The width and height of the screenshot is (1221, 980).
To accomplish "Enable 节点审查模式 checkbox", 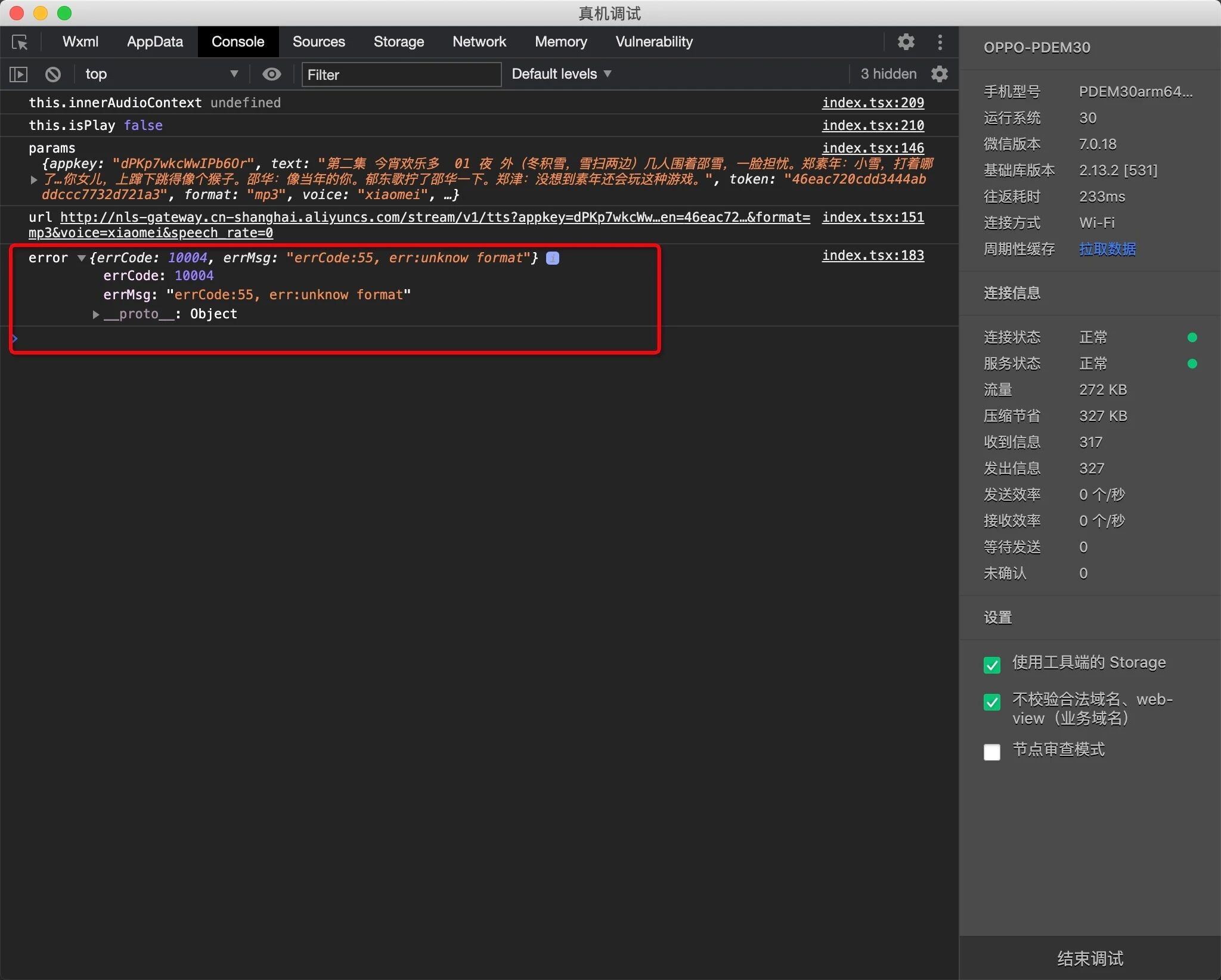I will [992, 752].
